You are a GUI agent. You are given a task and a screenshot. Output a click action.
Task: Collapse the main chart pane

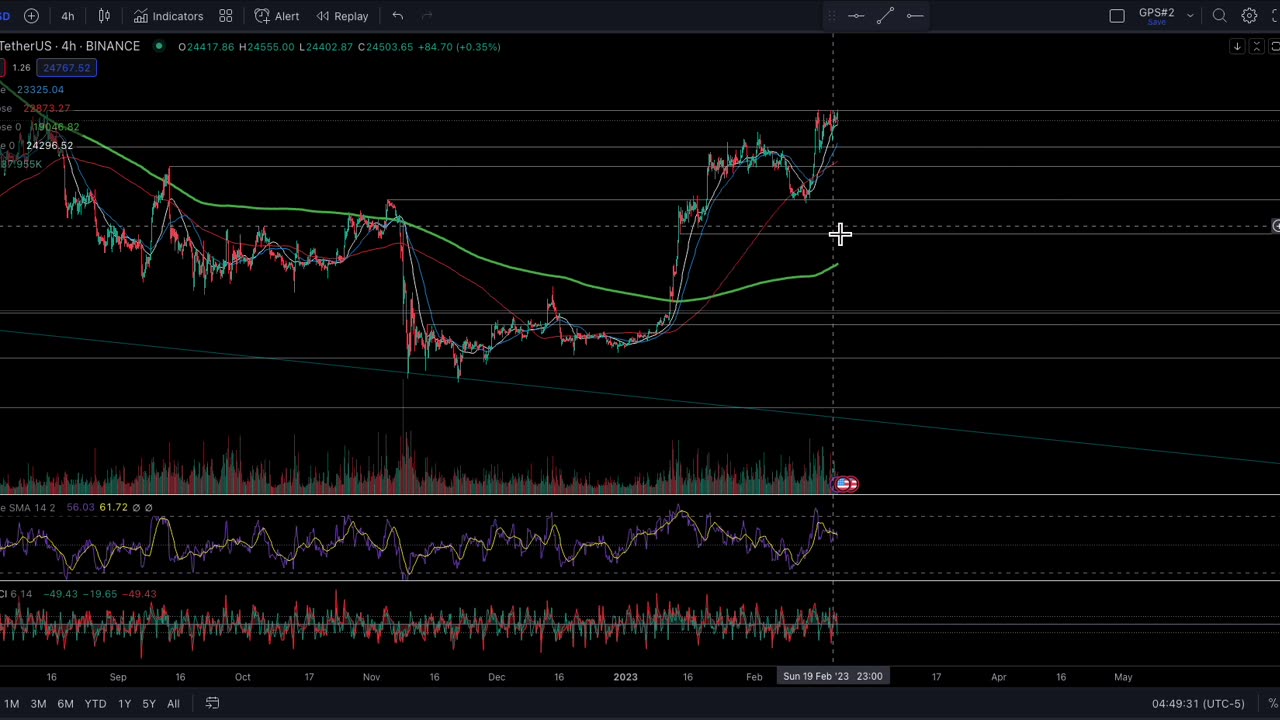coord(1257,47)
